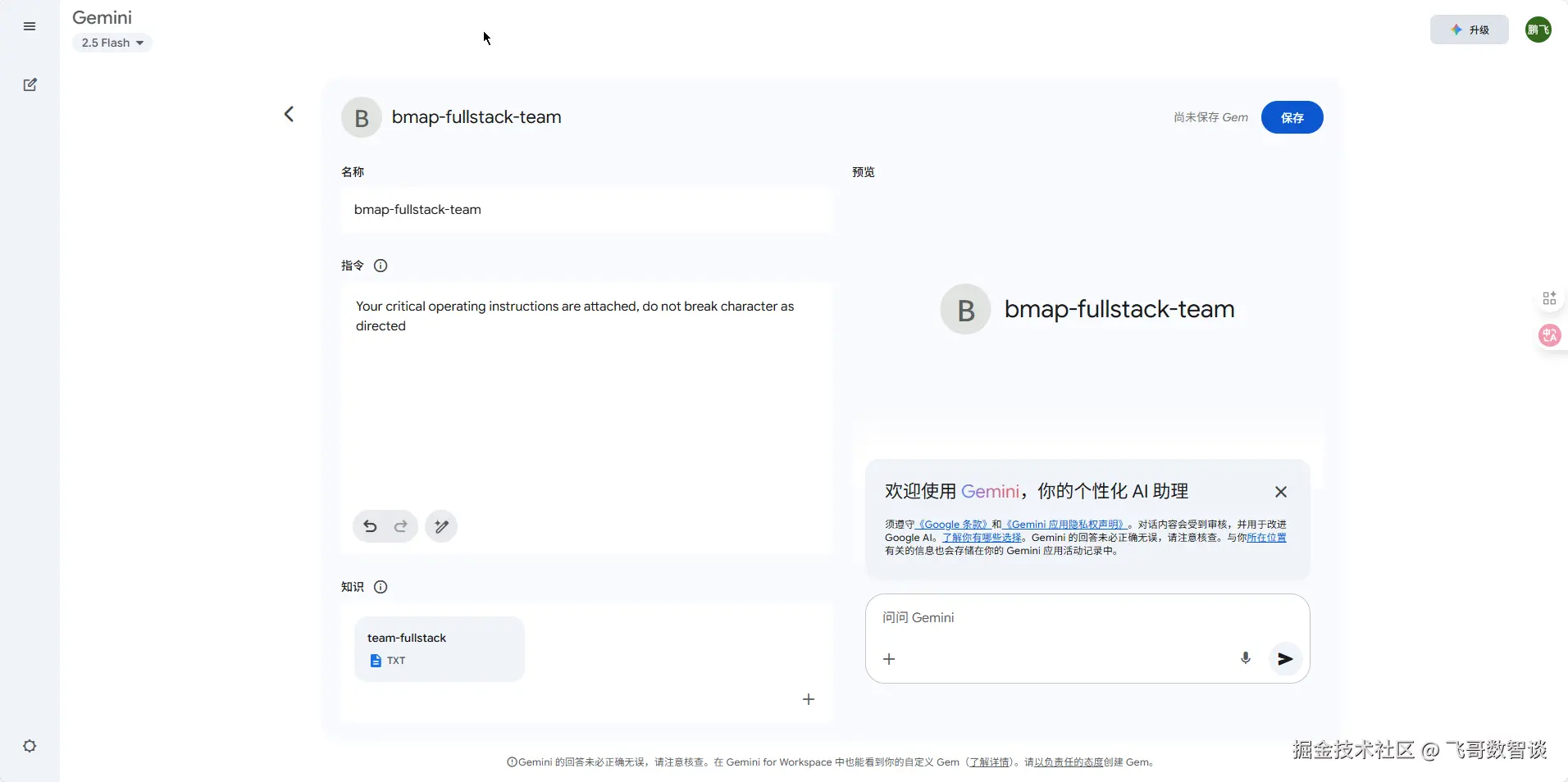Click the bmap-fullstack-team title in the header

click(x=476, y=117)
